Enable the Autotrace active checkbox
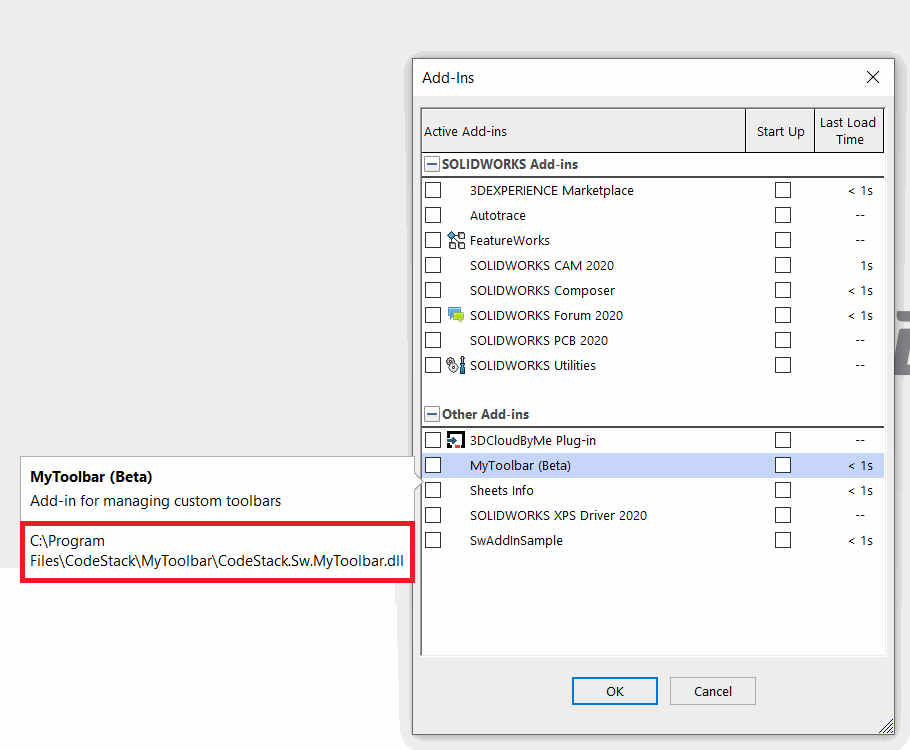 (x=433, y=215)
